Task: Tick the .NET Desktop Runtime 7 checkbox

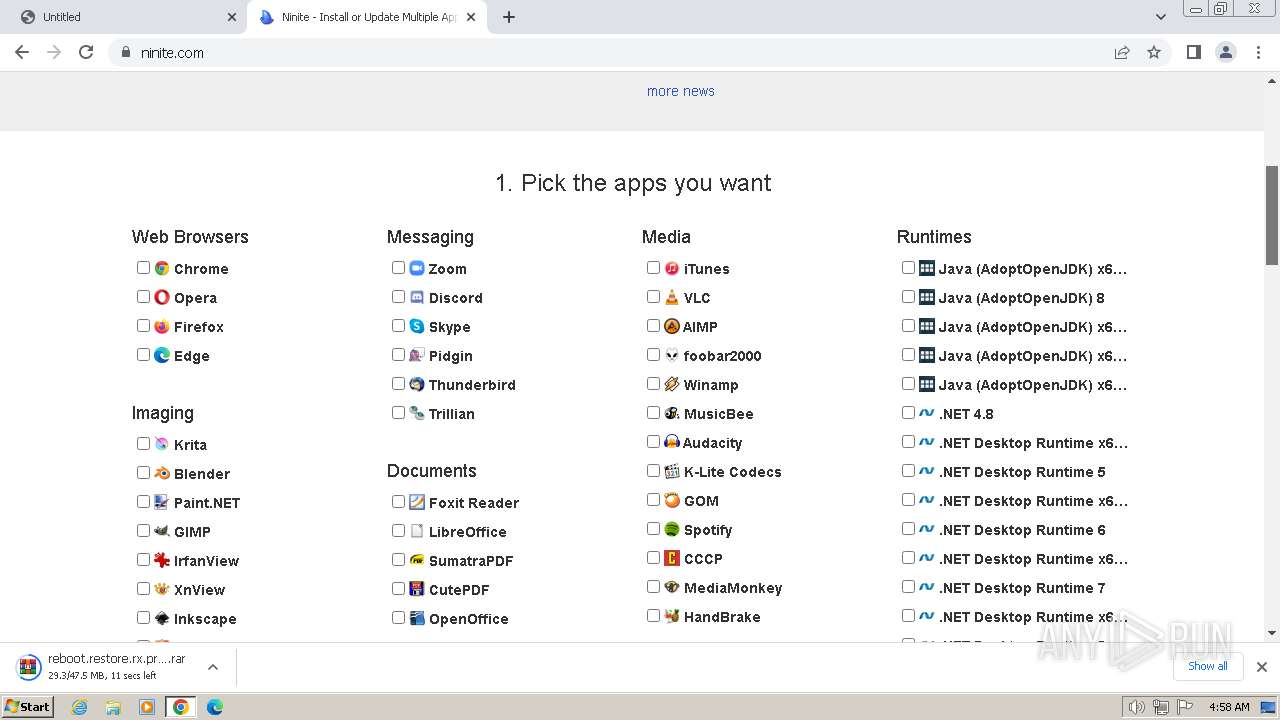Action: click(x=909, y=587)
